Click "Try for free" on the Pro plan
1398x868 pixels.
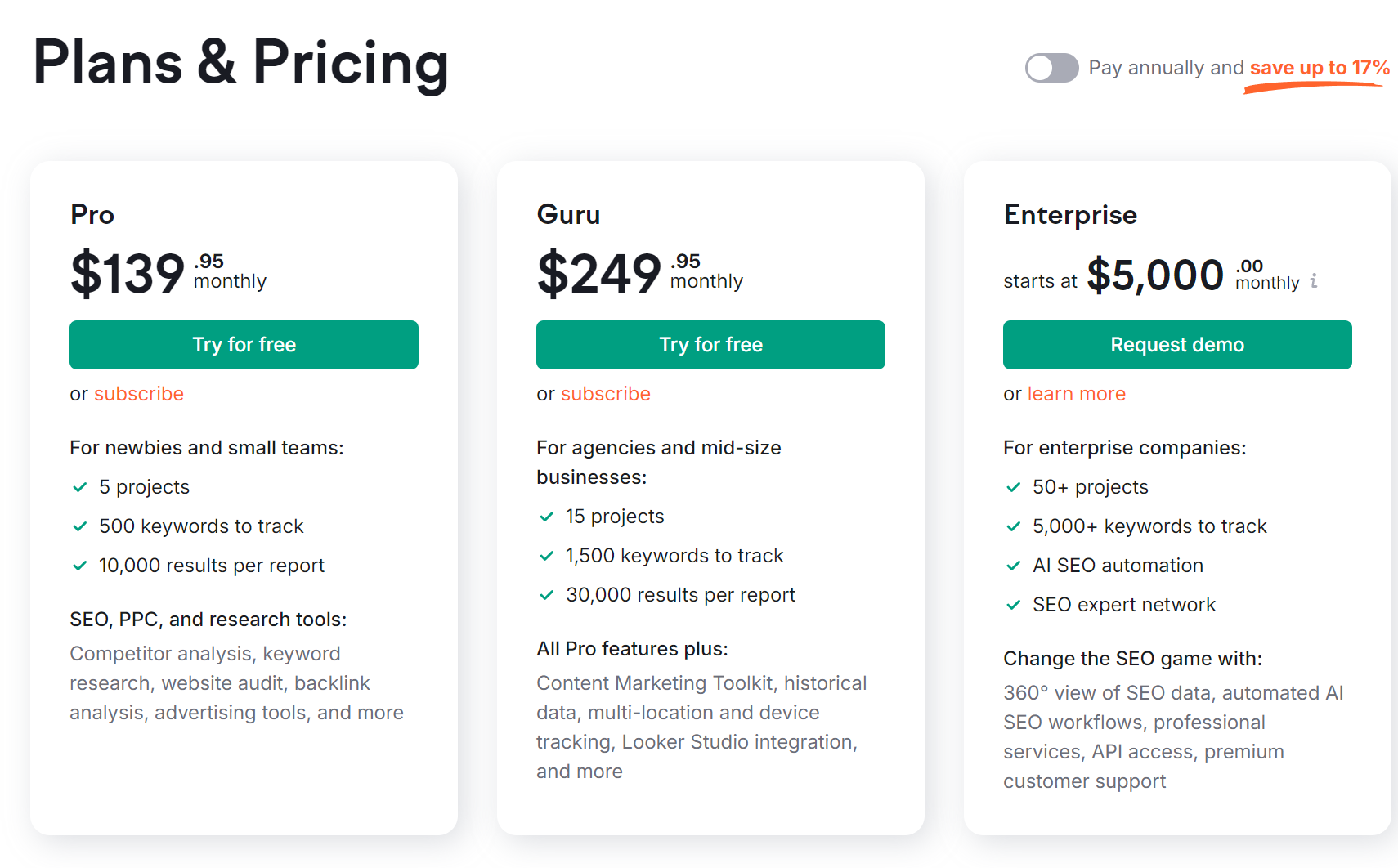click(x=244, y=344)
